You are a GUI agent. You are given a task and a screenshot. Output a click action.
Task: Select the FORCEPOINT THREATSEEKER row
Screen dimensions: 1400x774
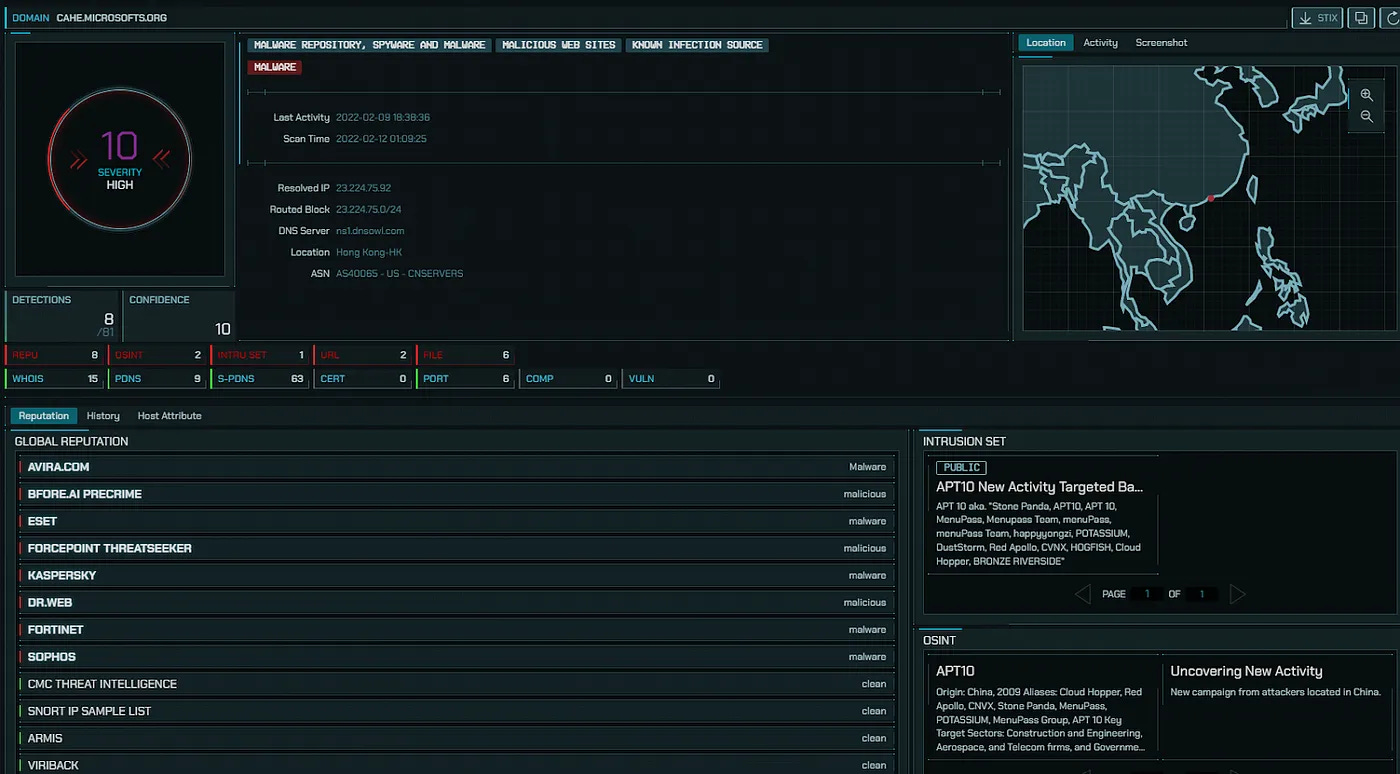coord(457,548)
